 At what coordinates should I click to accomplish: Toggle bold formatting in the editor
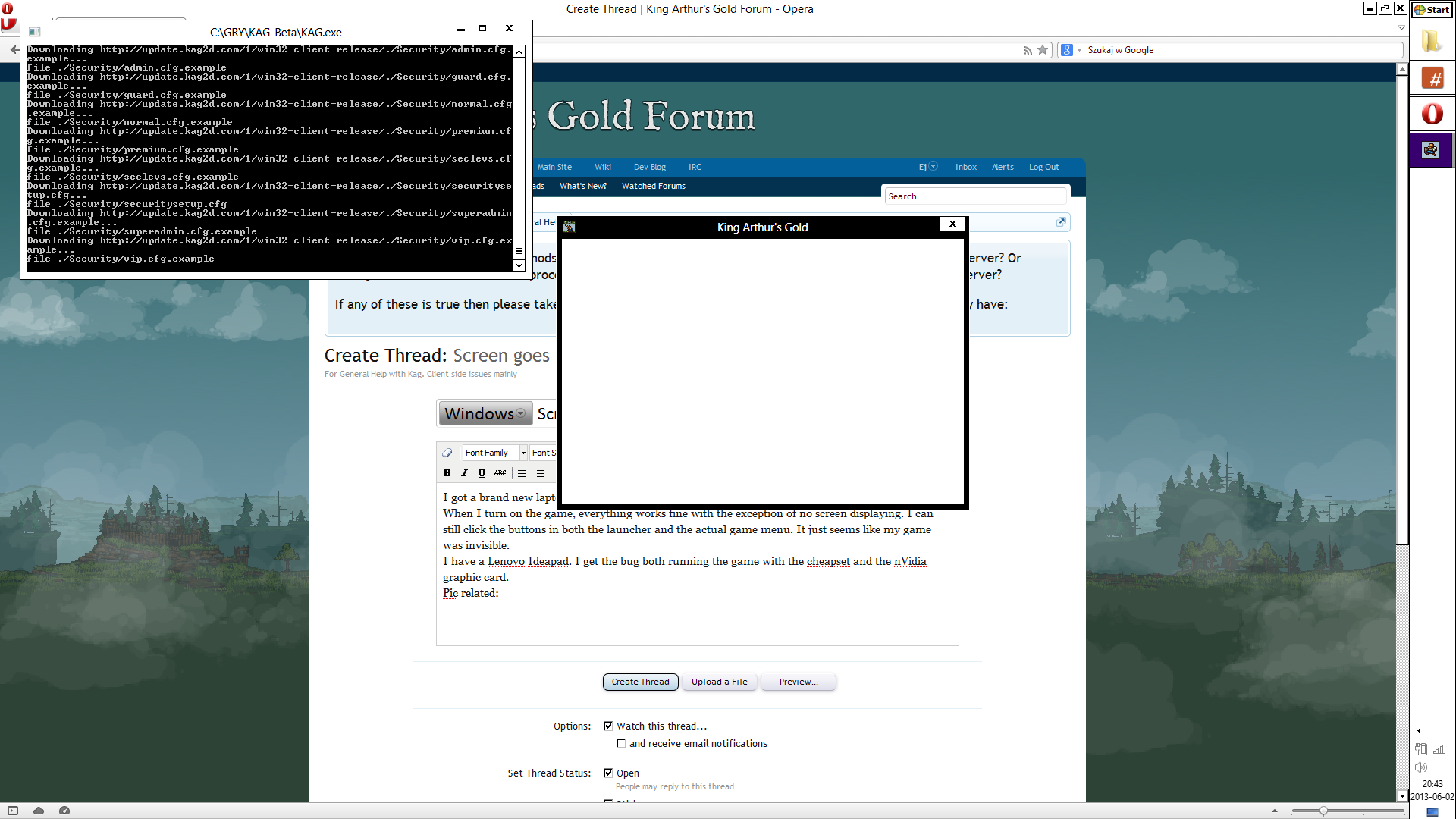[447, 473]
